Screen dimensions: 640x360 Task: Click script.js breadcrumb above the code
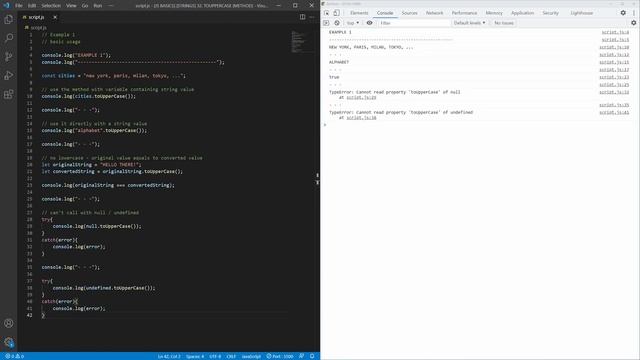[x=38, y=28]
